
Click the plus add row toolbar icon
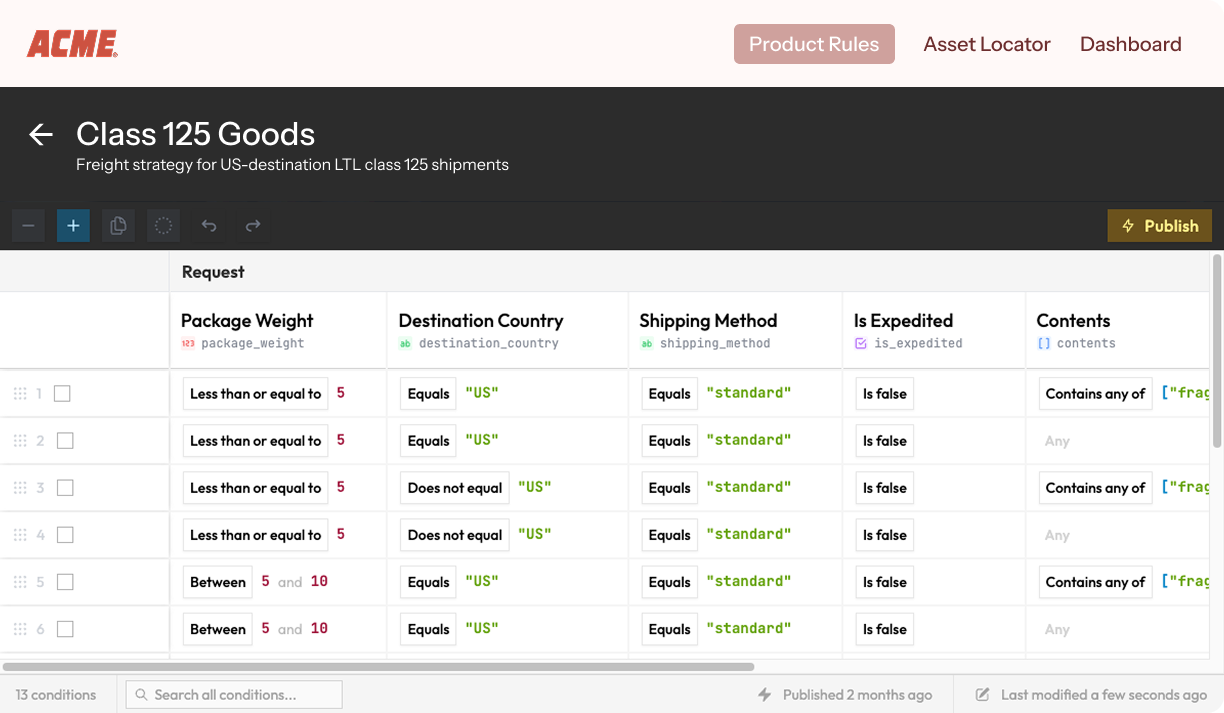pos(73,226)
